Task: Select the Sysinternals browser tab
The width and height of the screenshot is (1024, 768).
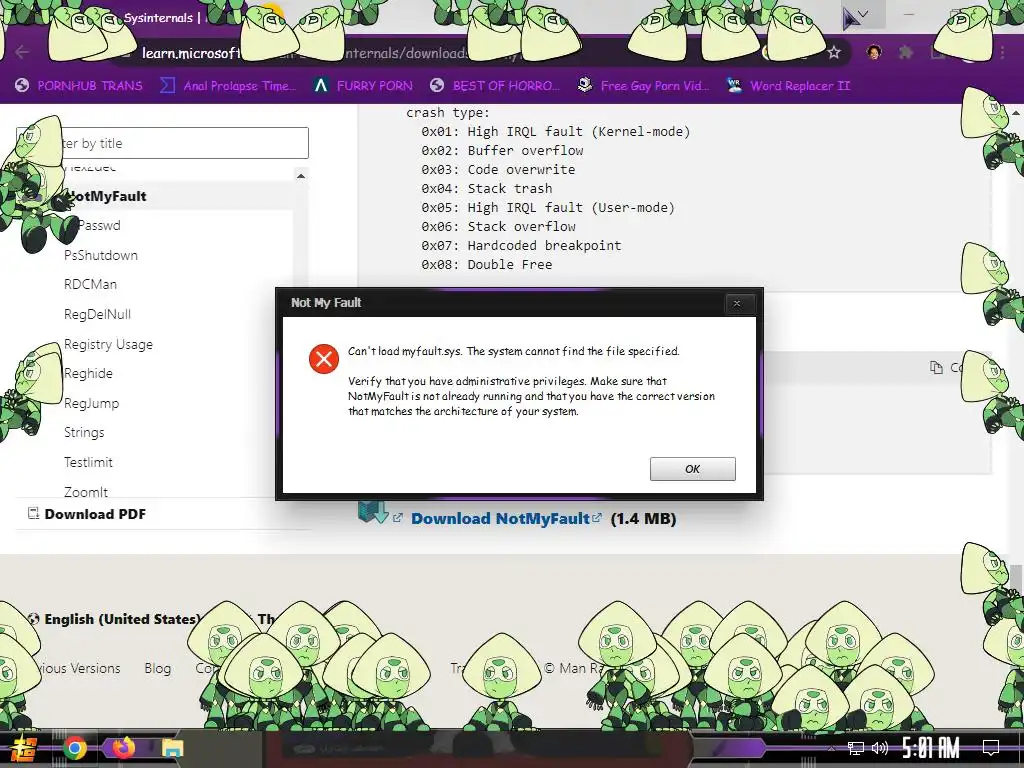Action: pyautogui.click(x=158, y=18)
